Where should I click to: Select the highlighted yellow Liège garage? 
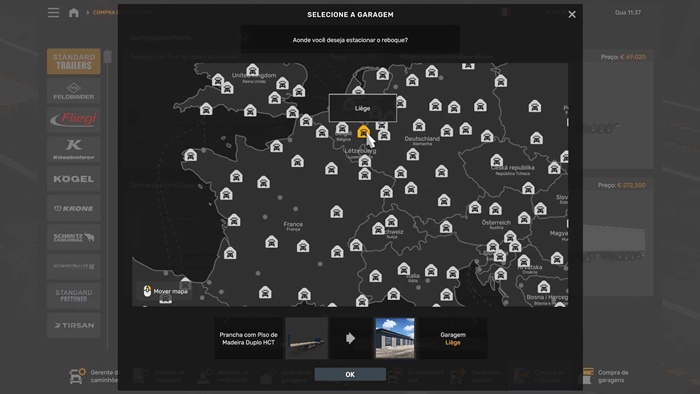click(x=364, y=132)
